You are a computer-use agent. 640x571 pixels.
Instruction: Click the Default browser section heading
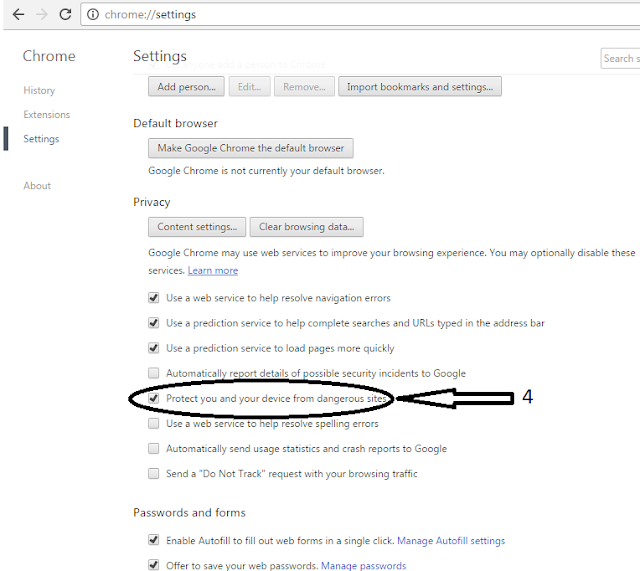pos(175,123)
